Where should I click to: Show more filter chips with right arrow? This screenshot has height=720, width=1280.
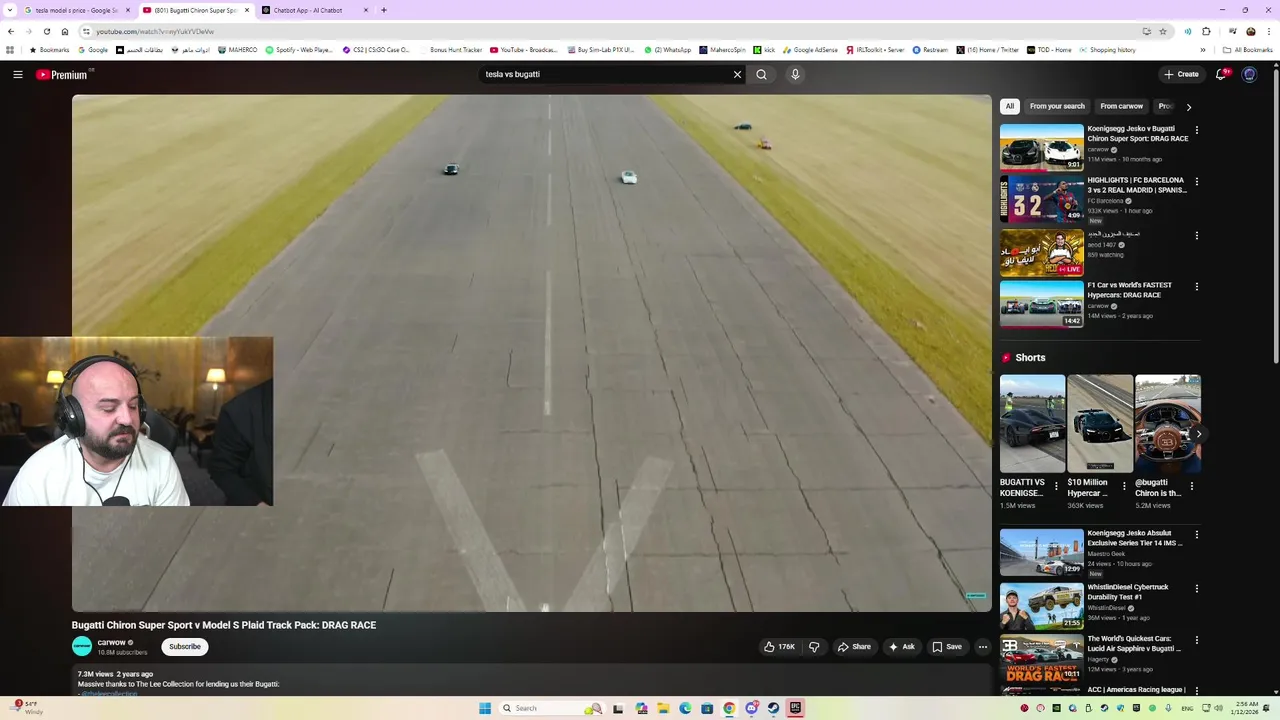[1188, 106]
